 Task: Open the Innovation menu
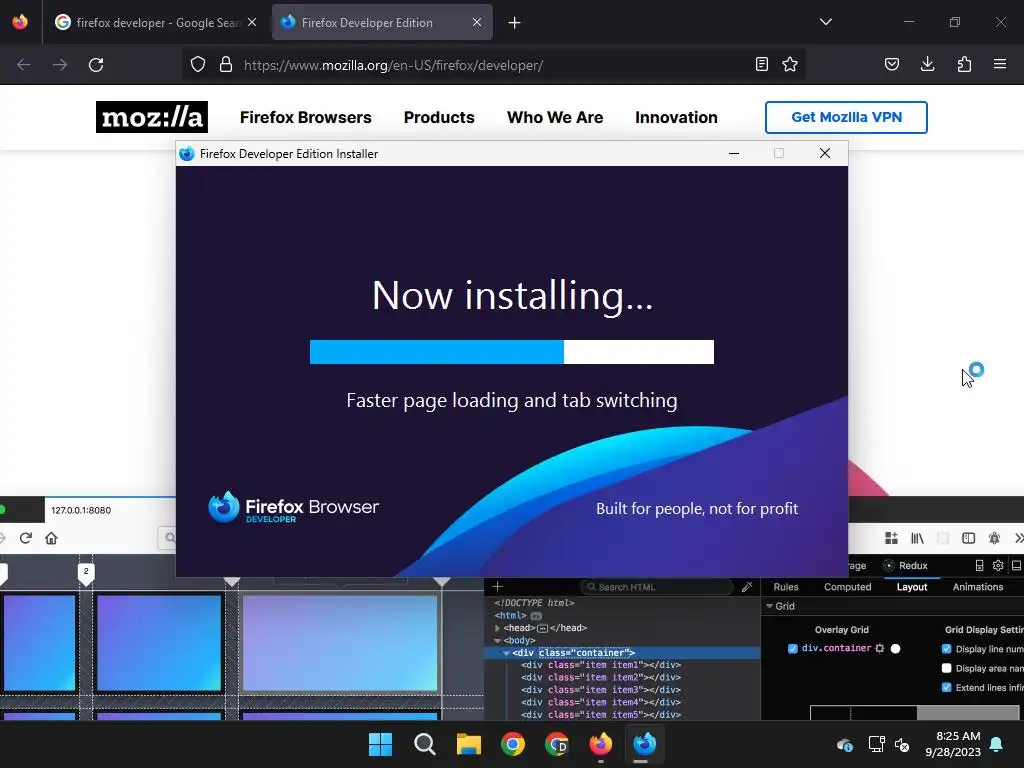tap(676, 118)
